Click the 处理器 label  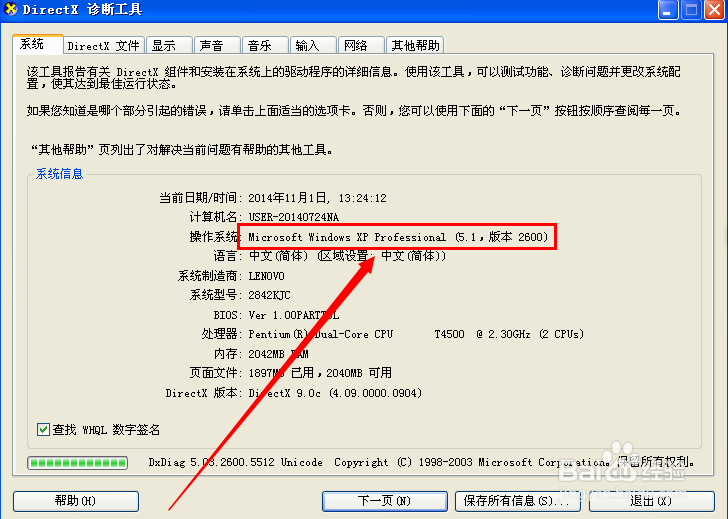click(x=221, y=334)
